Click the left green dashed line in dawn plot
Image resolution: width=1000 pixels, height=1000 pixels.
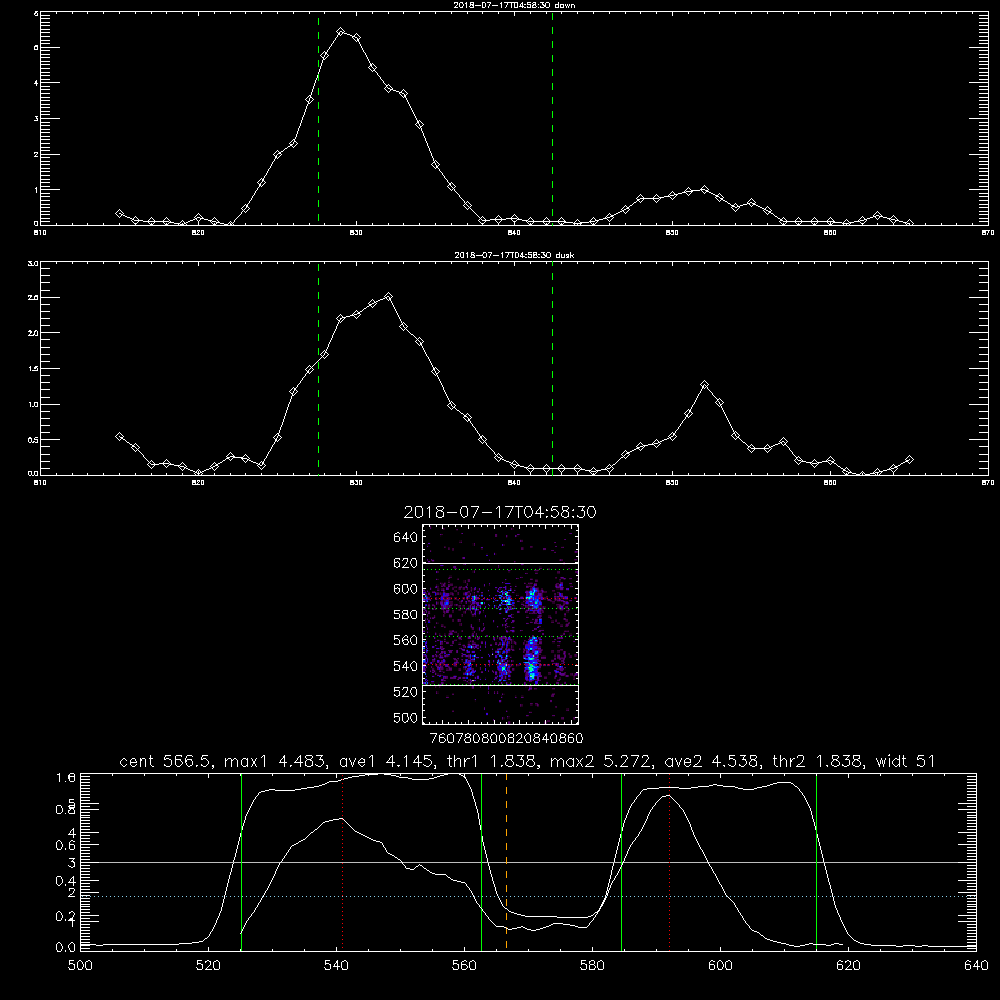(x=318, y=118)
